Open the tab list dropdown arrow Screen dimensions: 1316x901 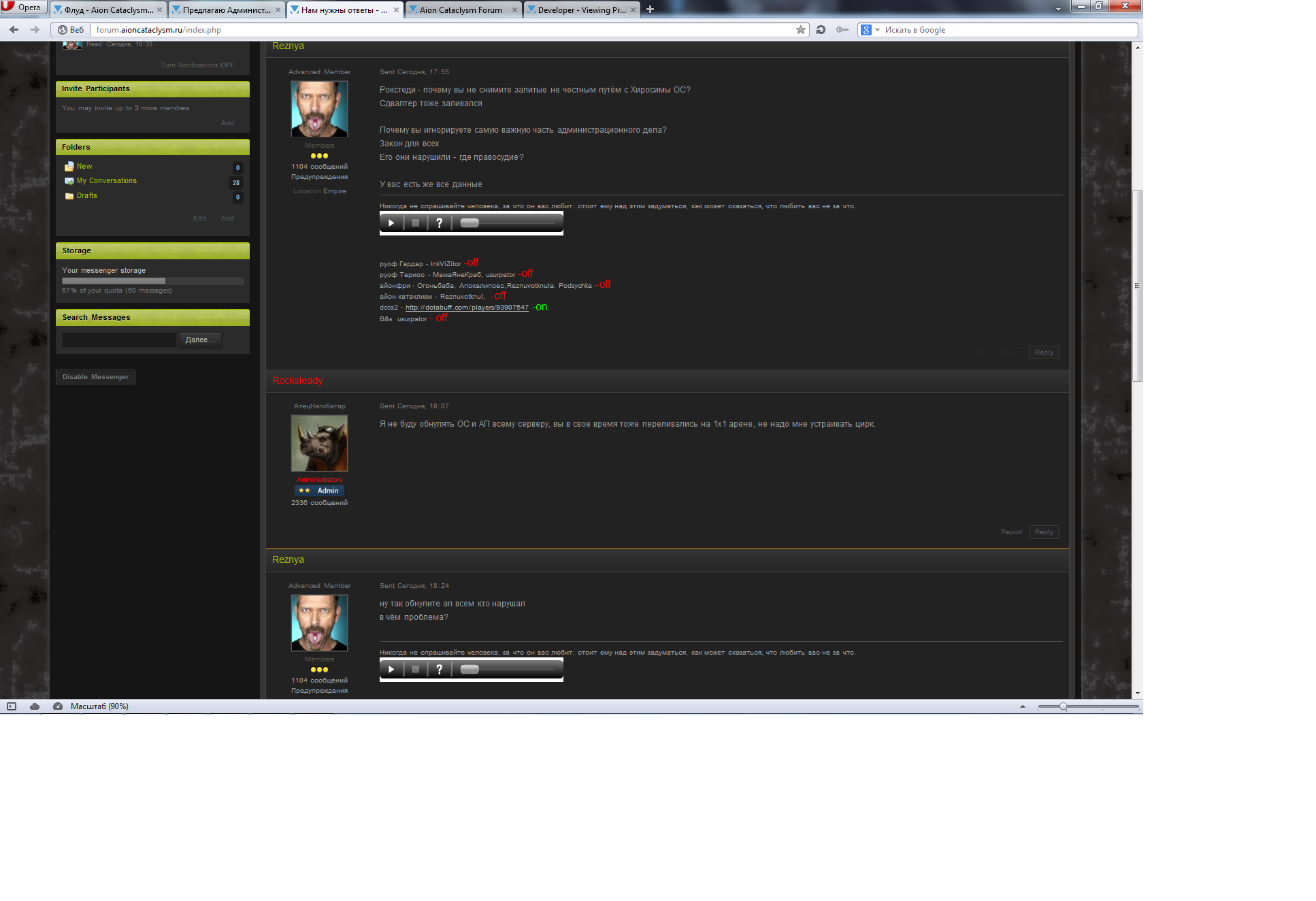tap(1057, 10)
